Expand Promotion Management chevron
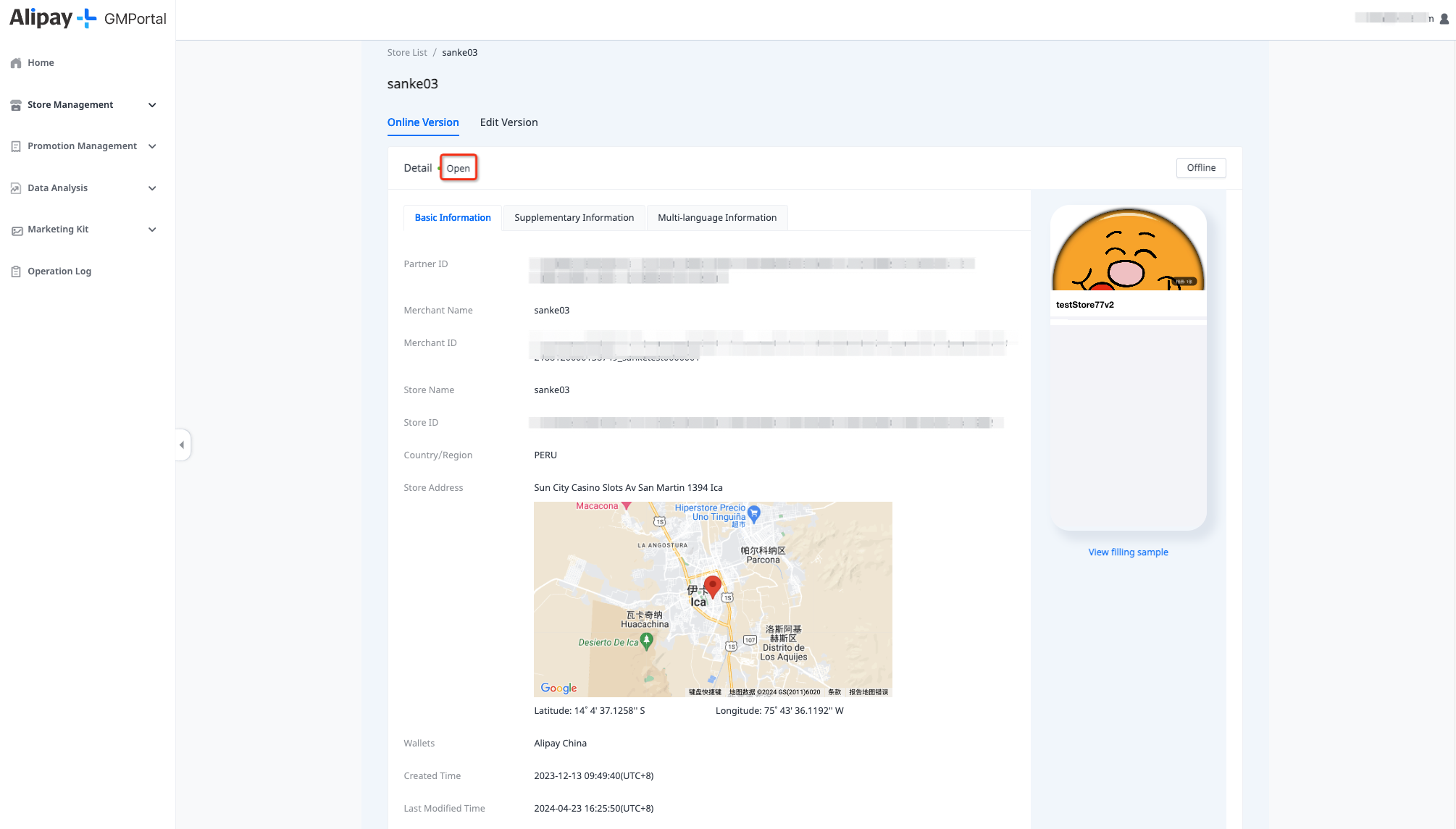Image resolution: width=1456 pixels, height=829 pixels. click(x=152, y=146)
